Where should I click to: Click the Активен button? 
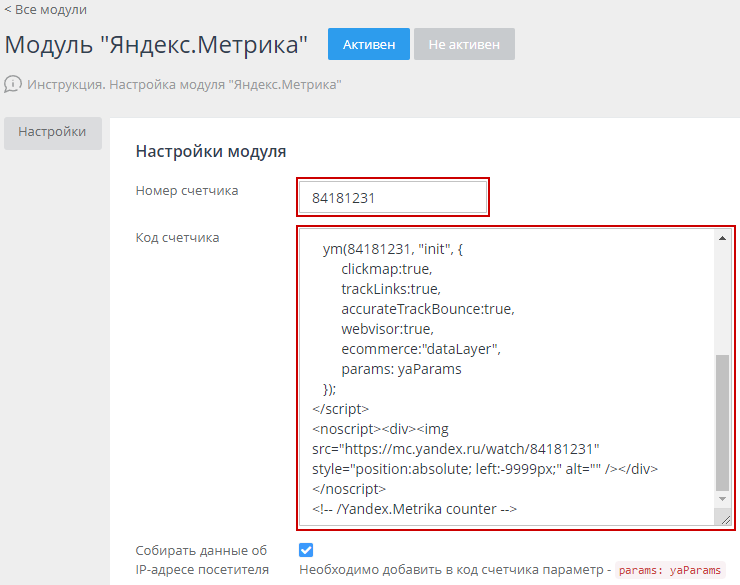click(x=368, y=45)
